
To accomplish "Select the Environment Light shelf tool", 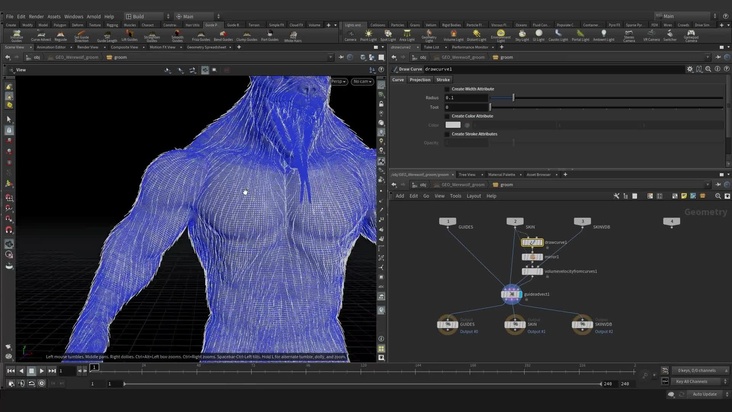I will tap(500, 35).
